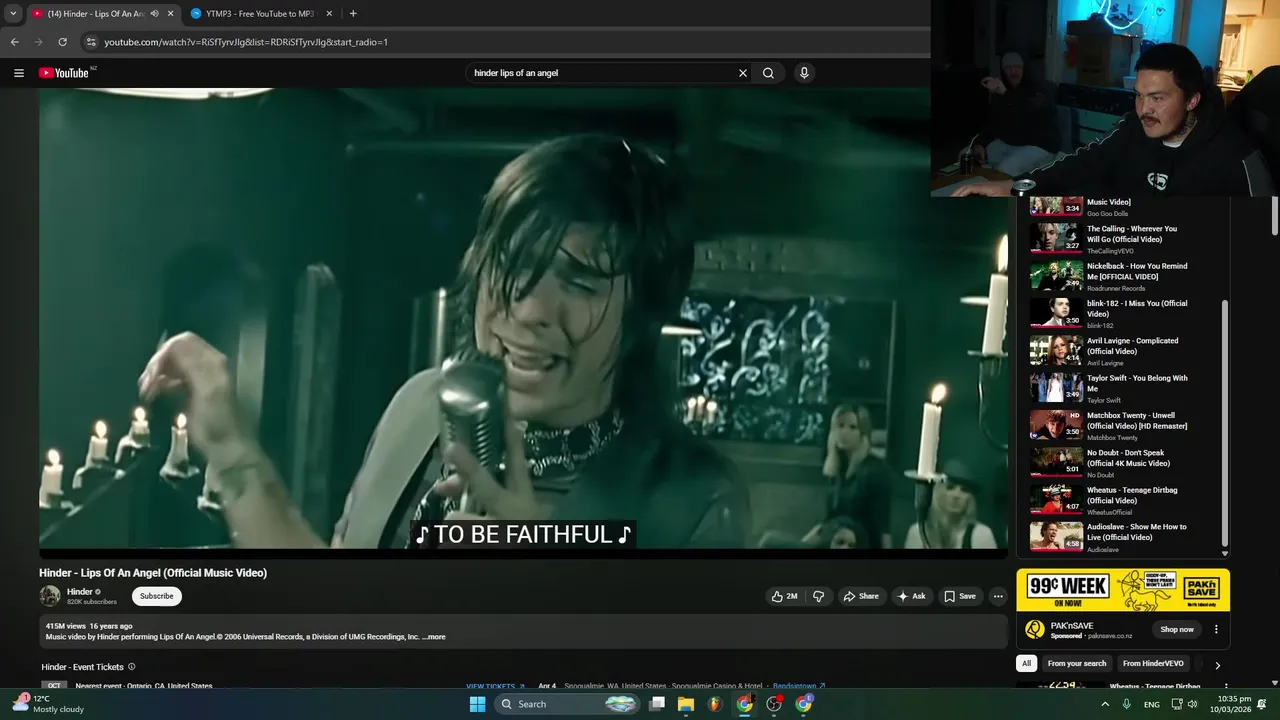Clear the search box with X

click(x=743, y=73)
